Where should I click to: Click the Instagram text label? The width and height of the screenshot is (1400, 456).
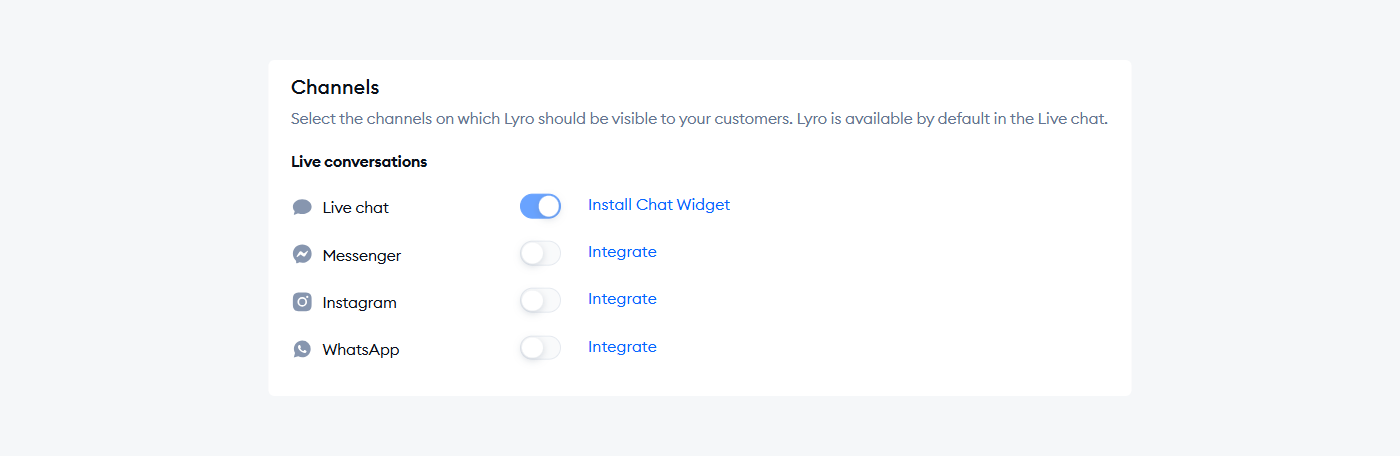[359, 303]
